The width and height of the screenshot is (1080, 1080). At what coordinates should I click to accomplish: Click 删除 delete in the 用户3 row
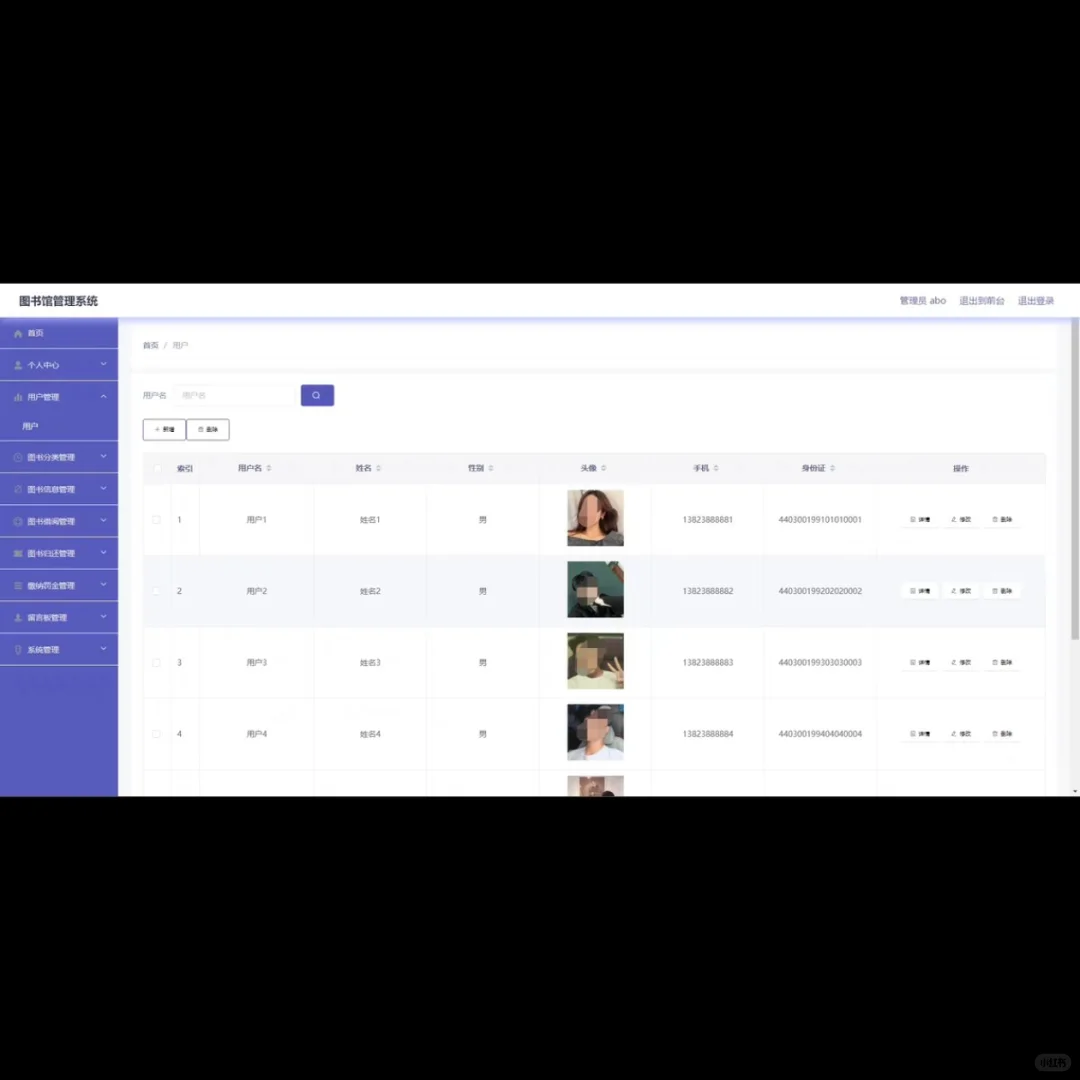pyautogui.click(x=1001, y=663)
